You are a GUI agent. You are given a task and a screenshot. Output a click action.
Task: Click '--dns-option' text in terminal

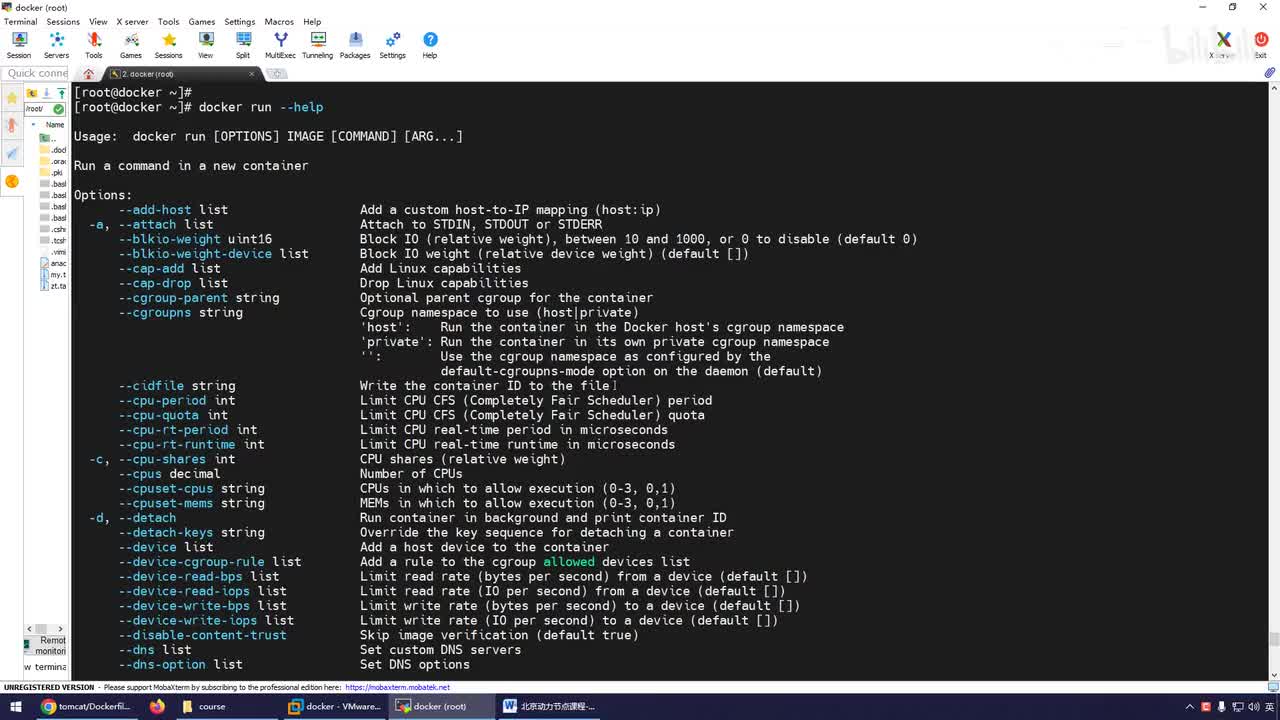click(162, 665)
